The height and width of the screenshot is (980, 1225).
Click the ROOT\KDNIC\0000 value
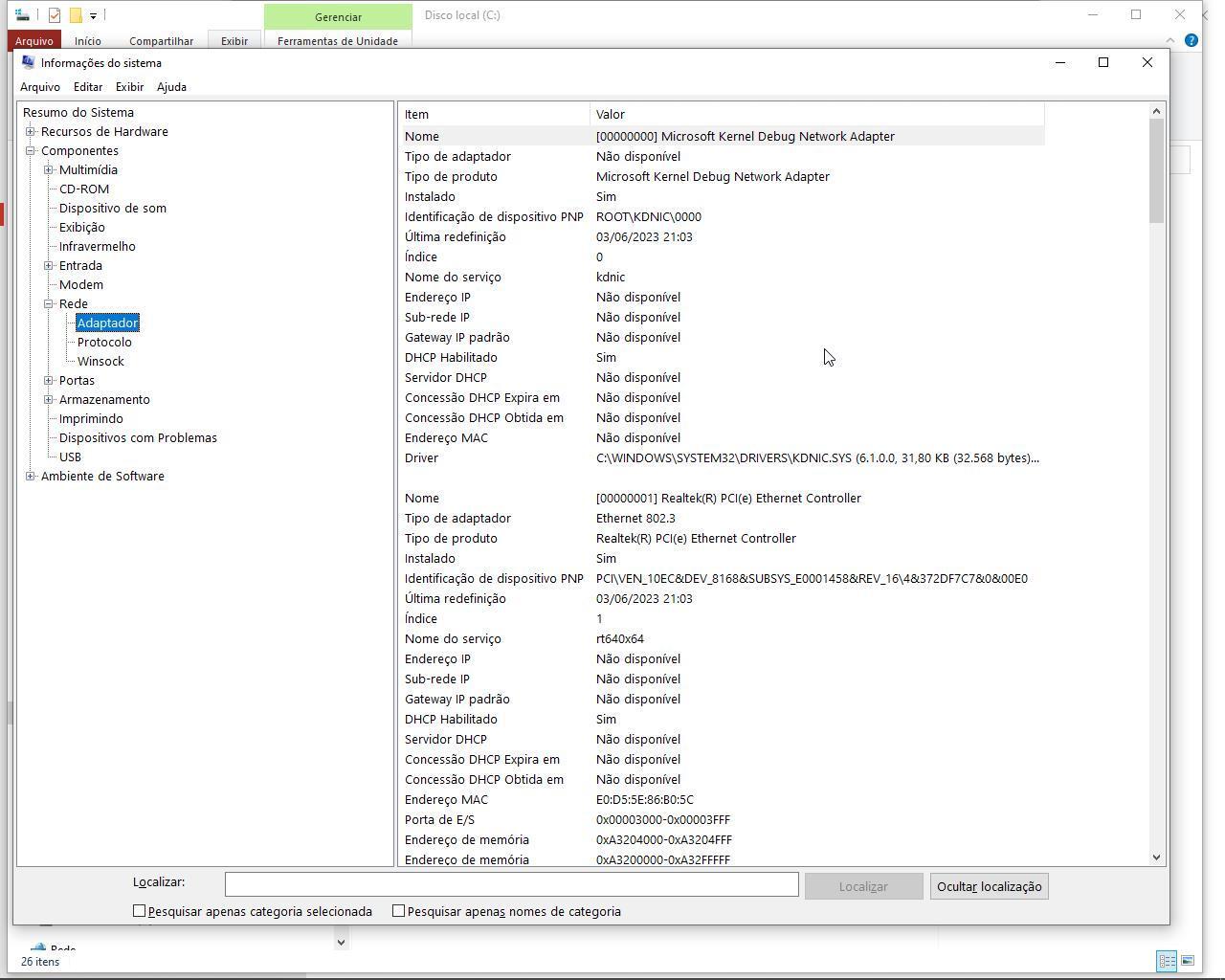(649, 216)
